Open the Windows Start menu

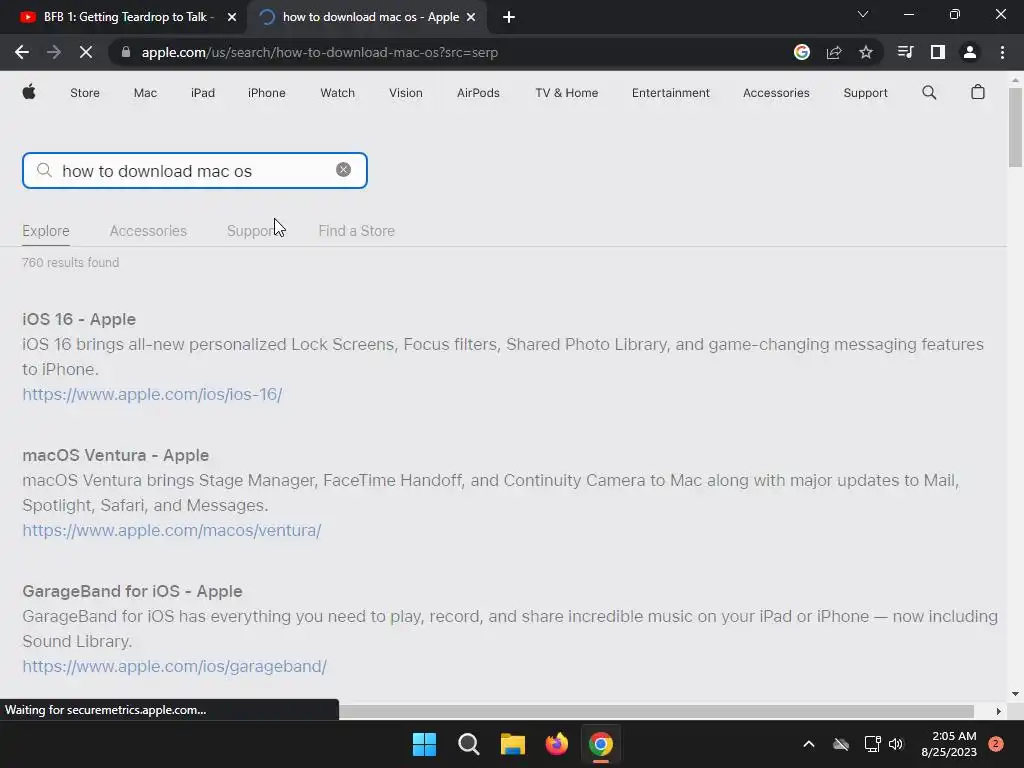[424, 744]
